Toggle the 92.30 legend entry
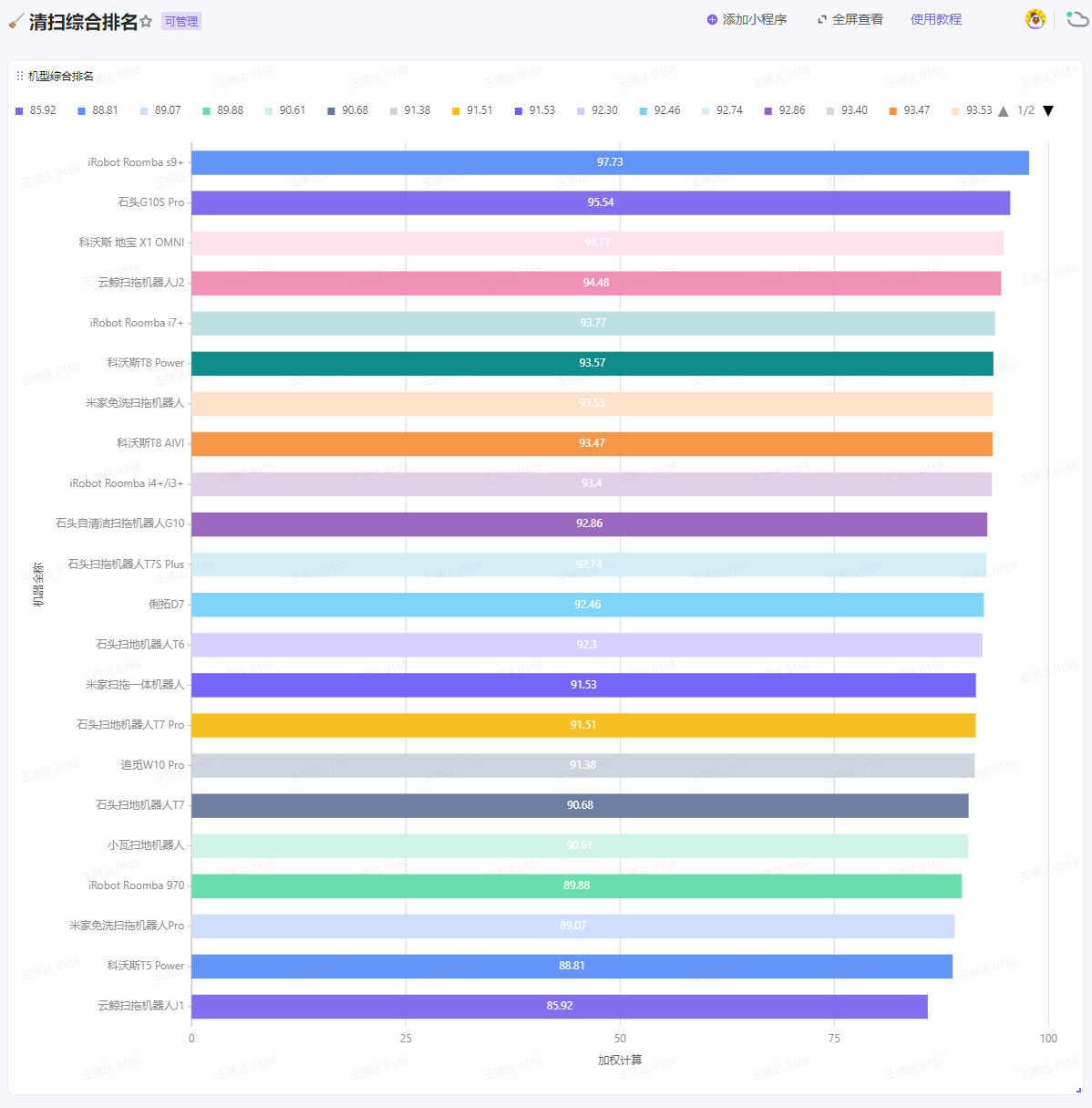This screenshot has height=1108, width=1092. coord(597,110)
